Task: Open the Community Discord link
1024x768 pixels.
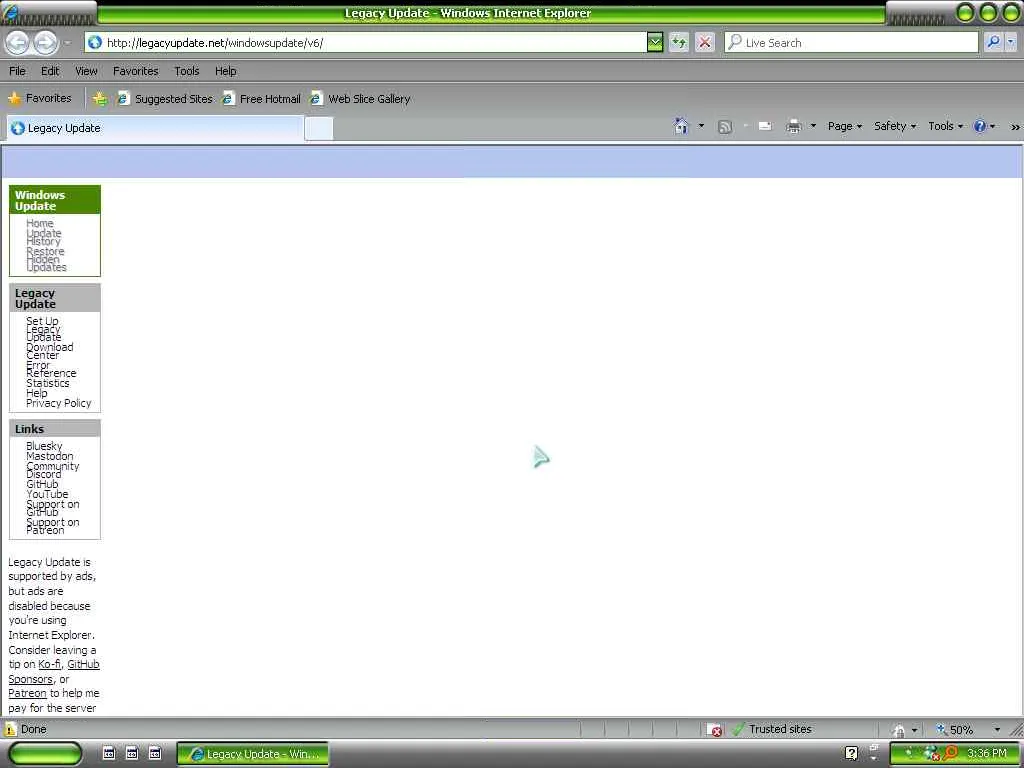Action: [52, 470]
